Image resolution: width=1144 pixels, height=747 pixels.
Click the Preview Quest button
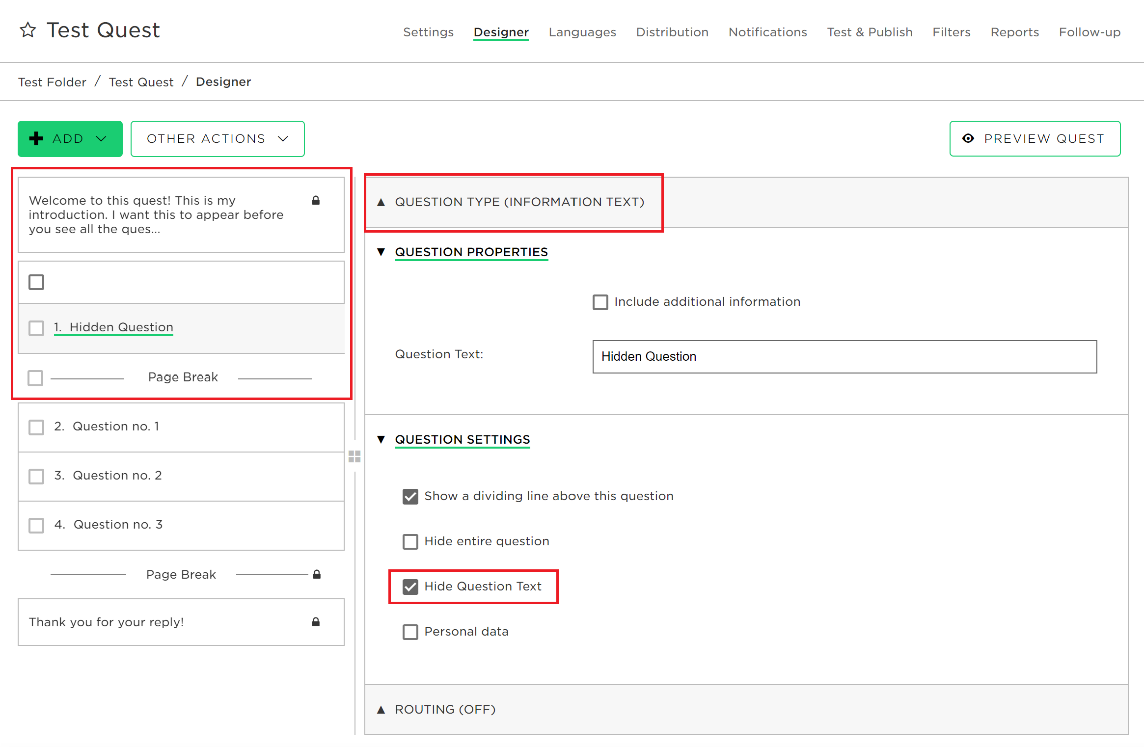tap(1035, 139)
